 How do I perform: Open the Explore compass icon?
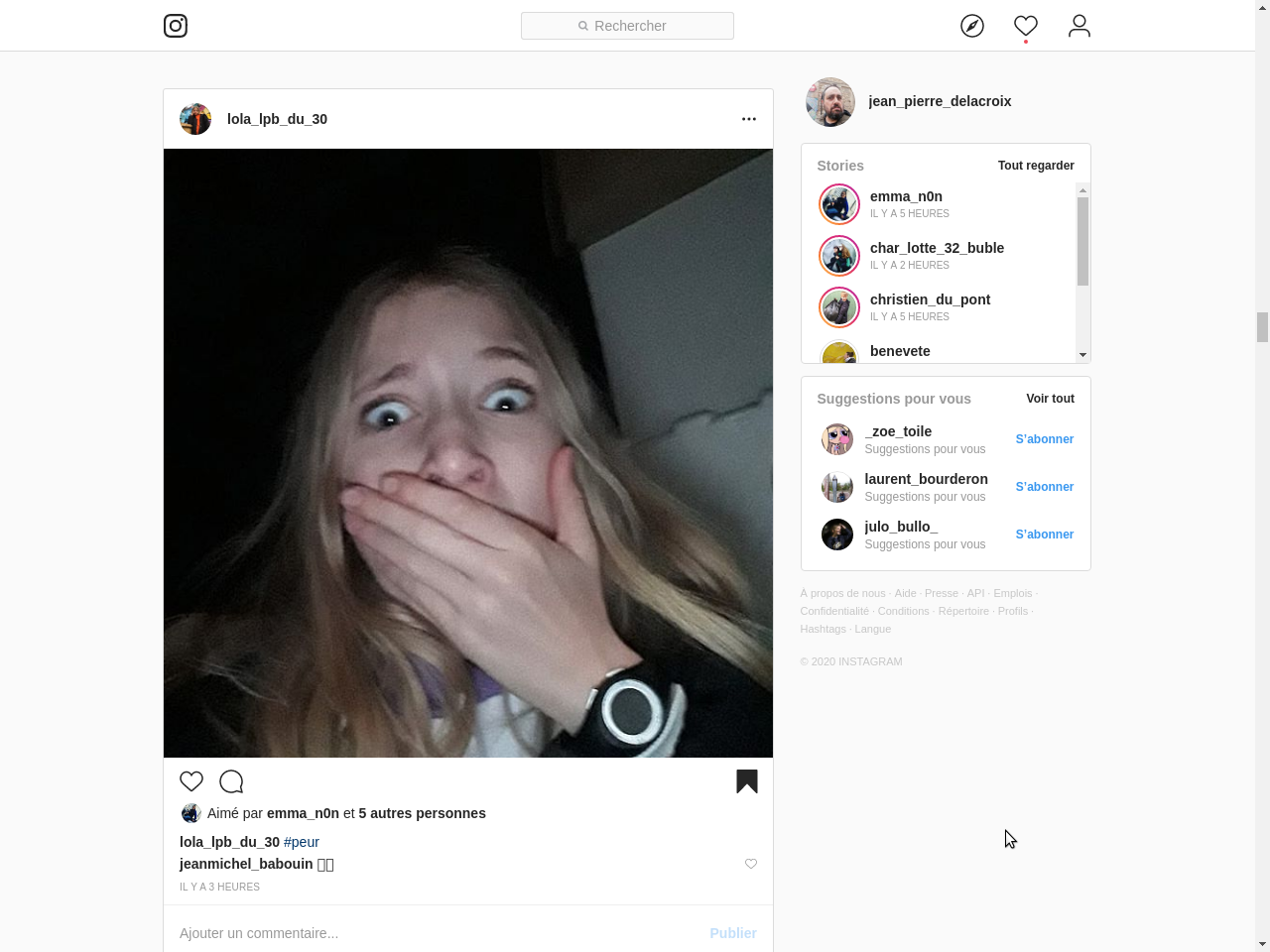point(972,26)
